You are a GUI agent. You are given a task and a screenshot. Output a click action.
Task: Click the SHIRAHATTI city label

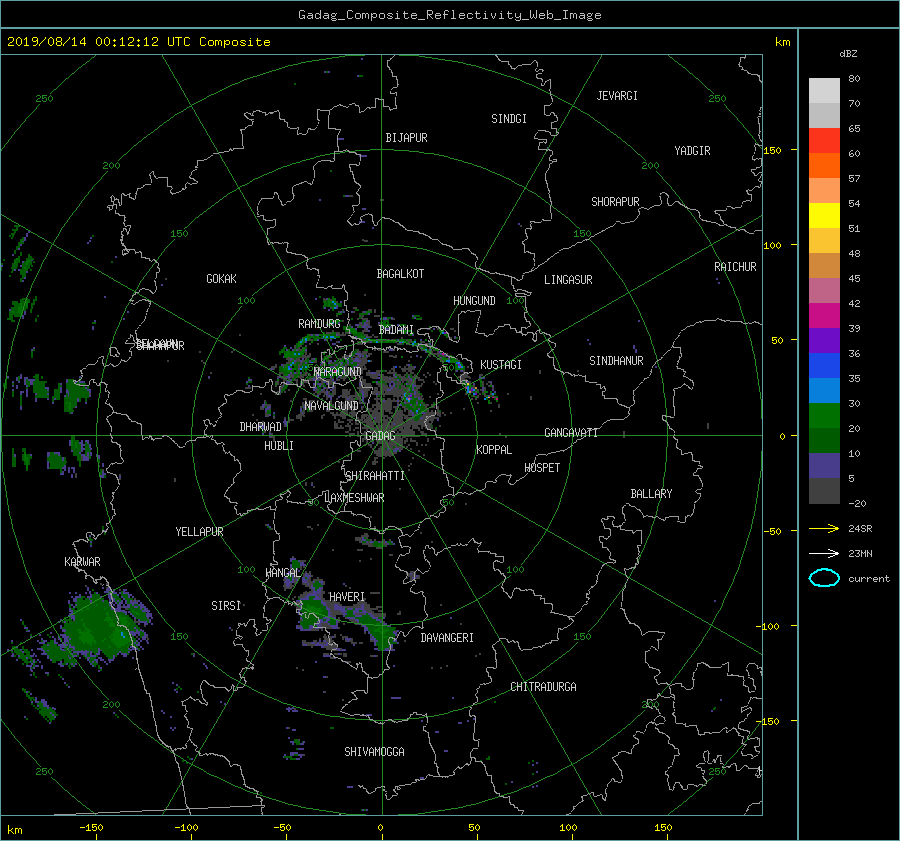(375, 476)
